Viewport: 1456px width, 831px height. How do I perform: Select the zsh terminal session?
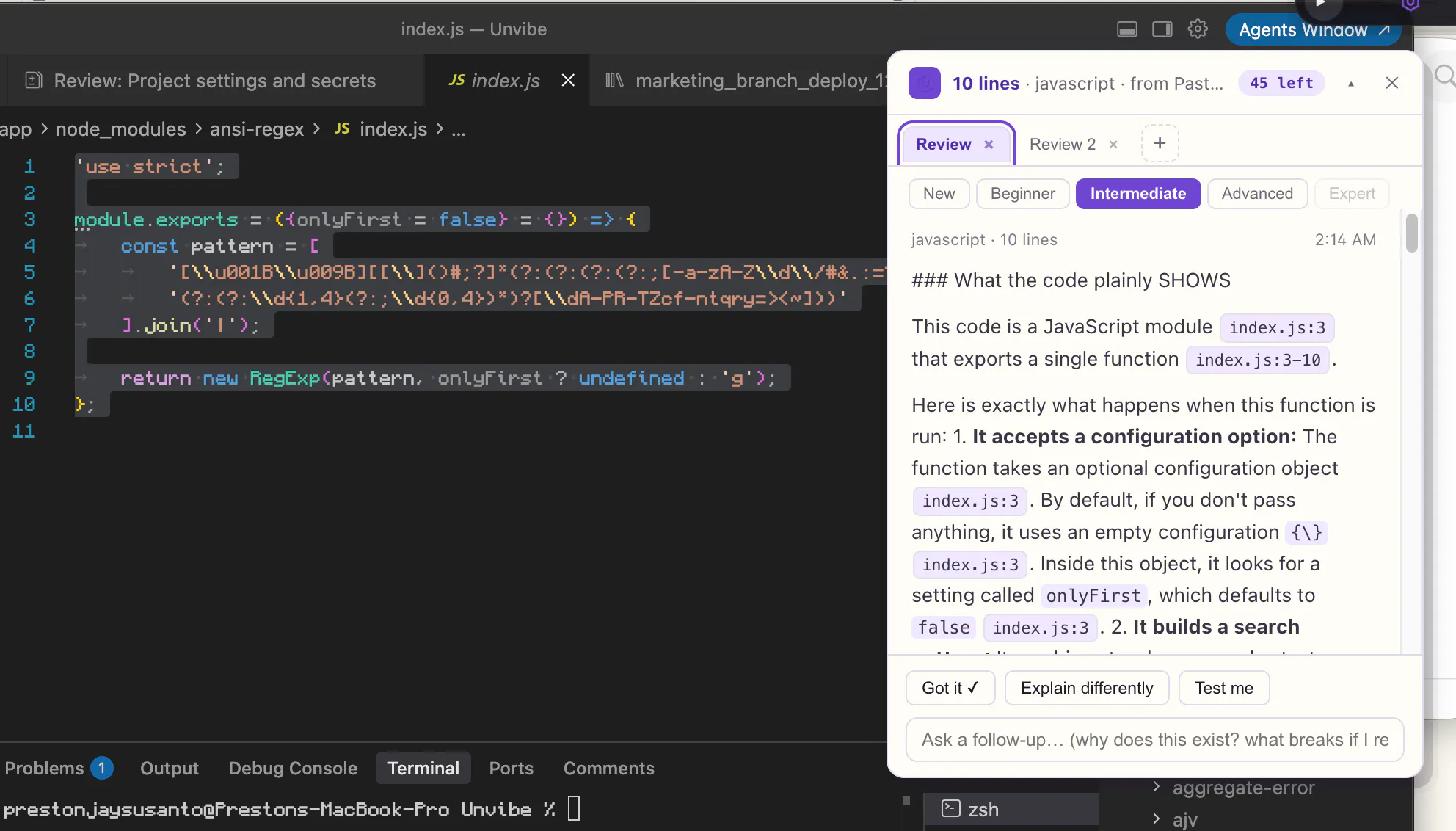point(1011,809)
